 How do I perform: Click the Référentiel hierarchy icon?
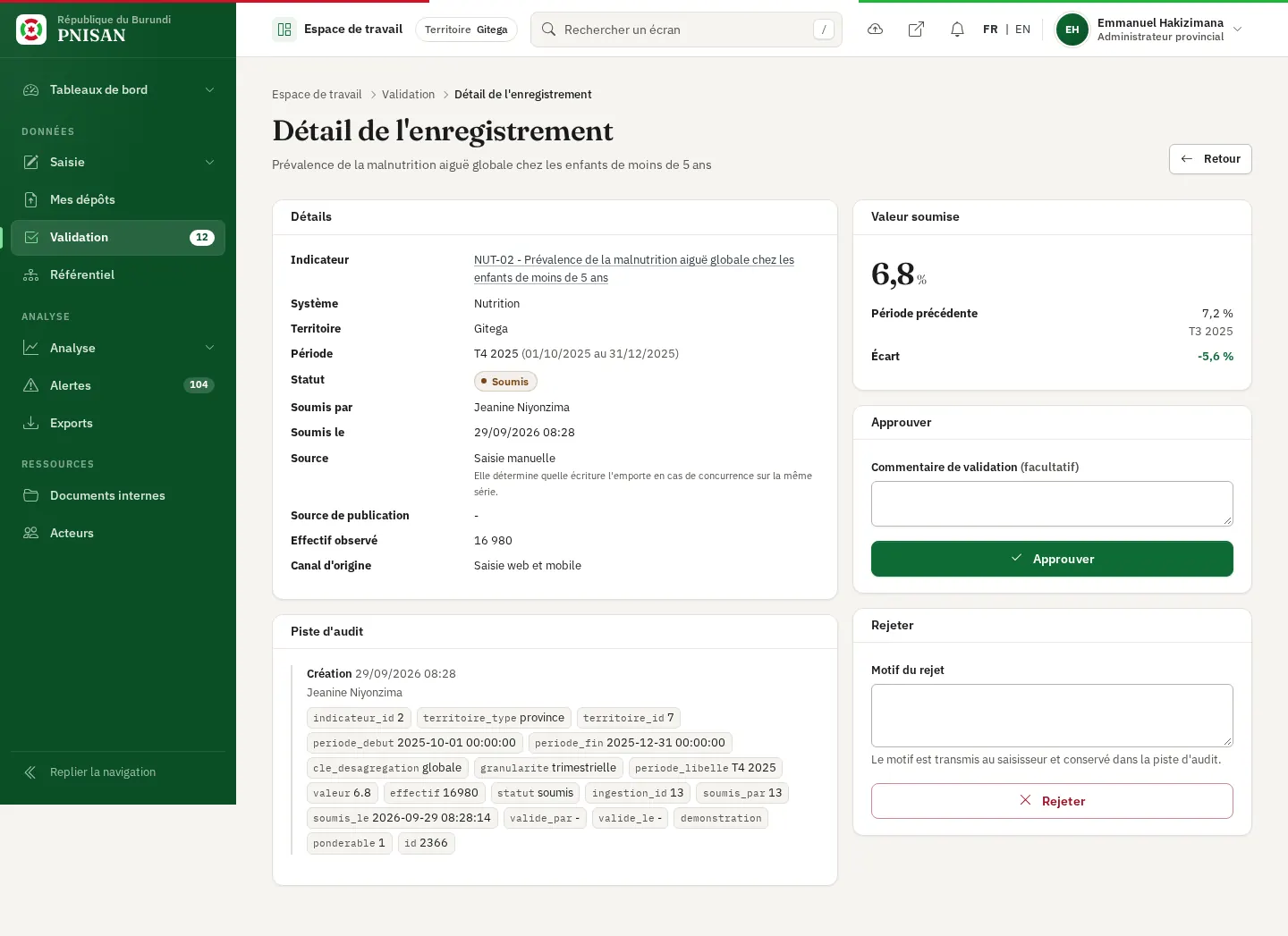tap(31, 274)
